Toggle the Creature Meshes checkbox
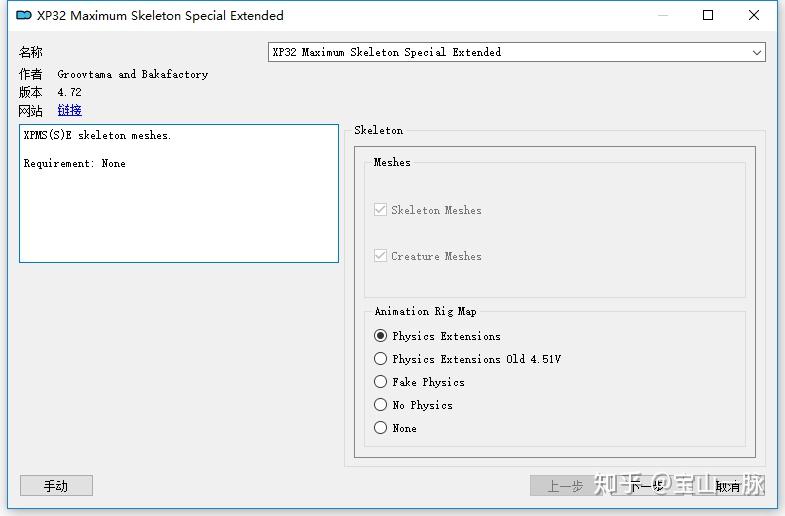This screenshot has width=785, height=516. (380, 256)
